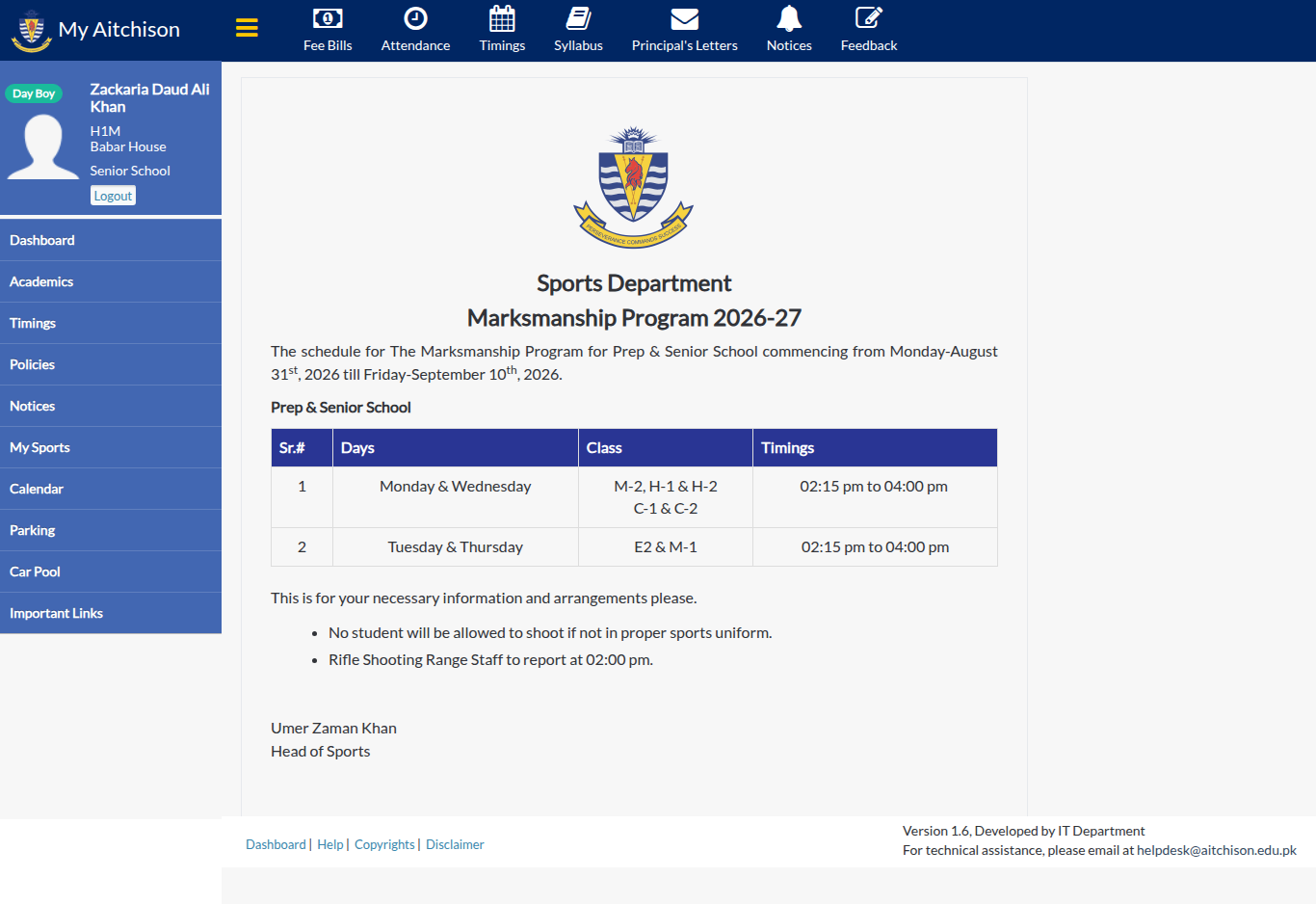Click the Aitchison crest logo in header
The height and width of the screenshot is (904, 1316).
tap(31, 30)
